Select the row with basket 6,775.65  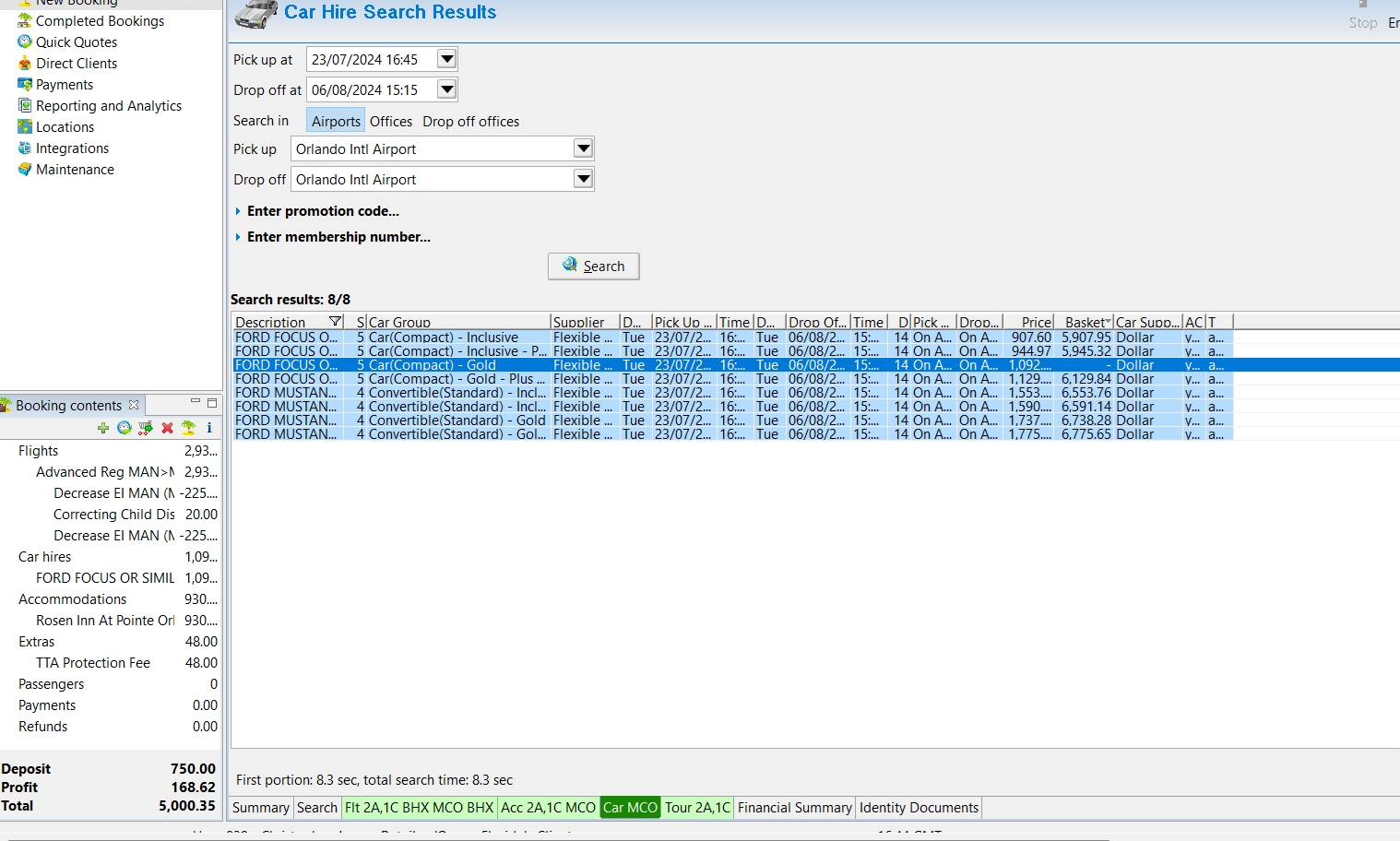click(x=733, y=434)
